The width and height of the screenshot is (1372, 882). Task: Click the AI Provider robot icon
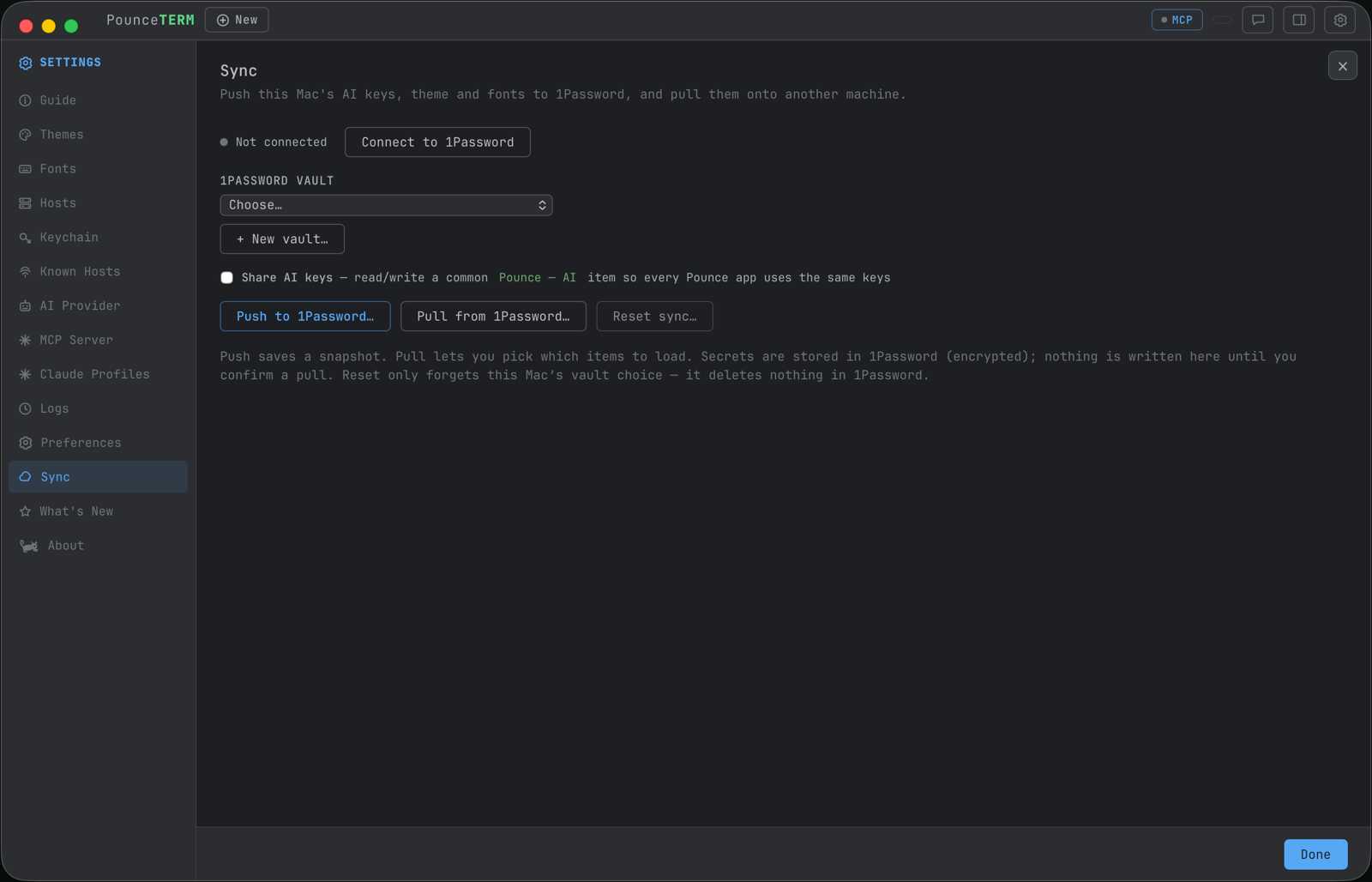[x=26, y=306]
